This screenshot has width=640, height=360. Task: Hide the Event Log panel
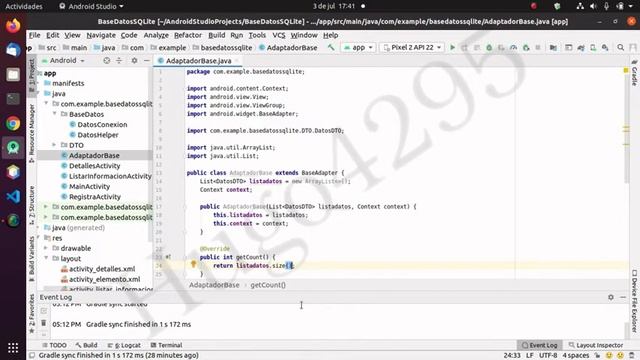click(x=623, y=297)
